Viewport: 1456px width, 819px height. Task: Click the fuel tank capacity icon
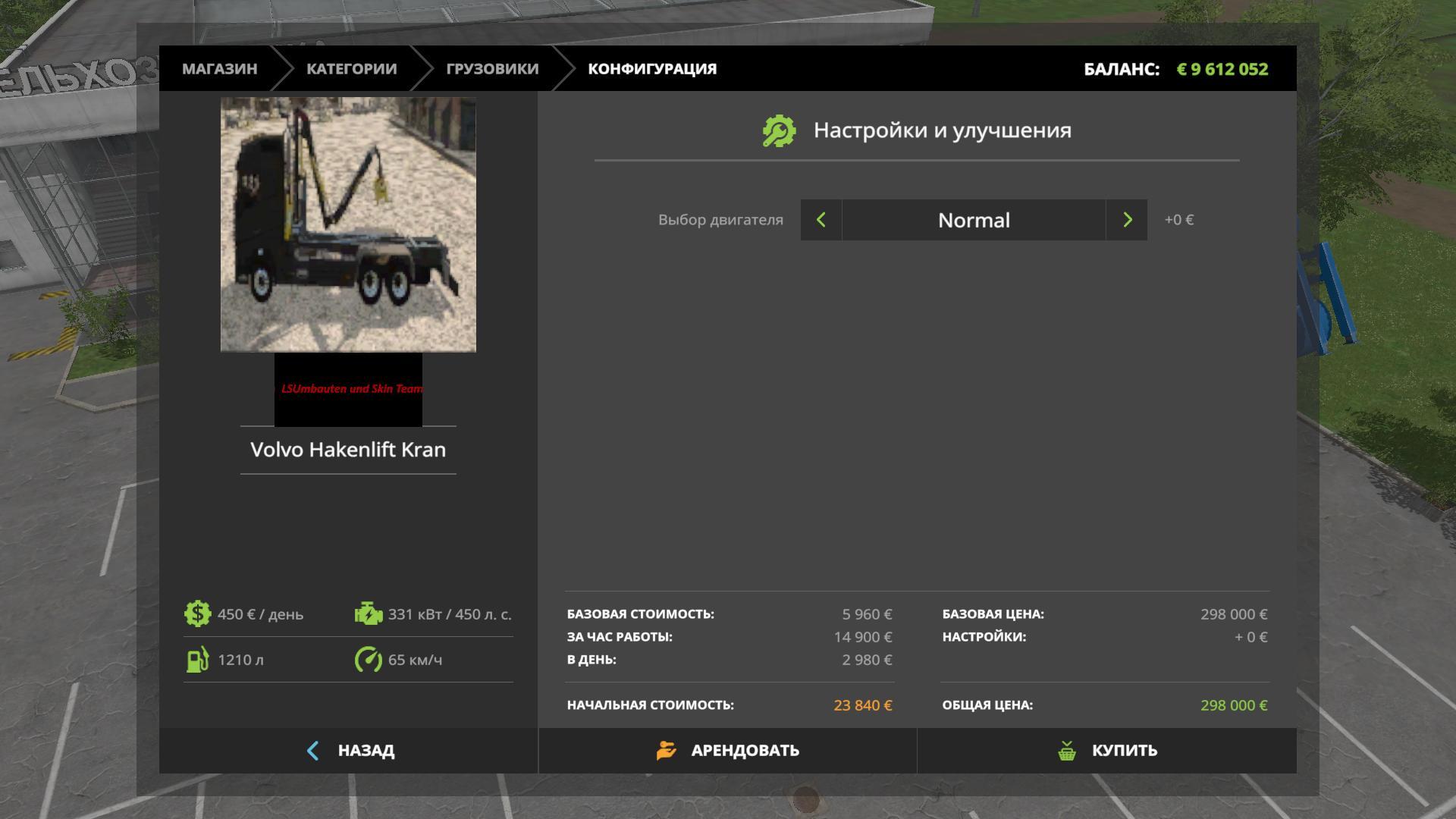point(197,659)
